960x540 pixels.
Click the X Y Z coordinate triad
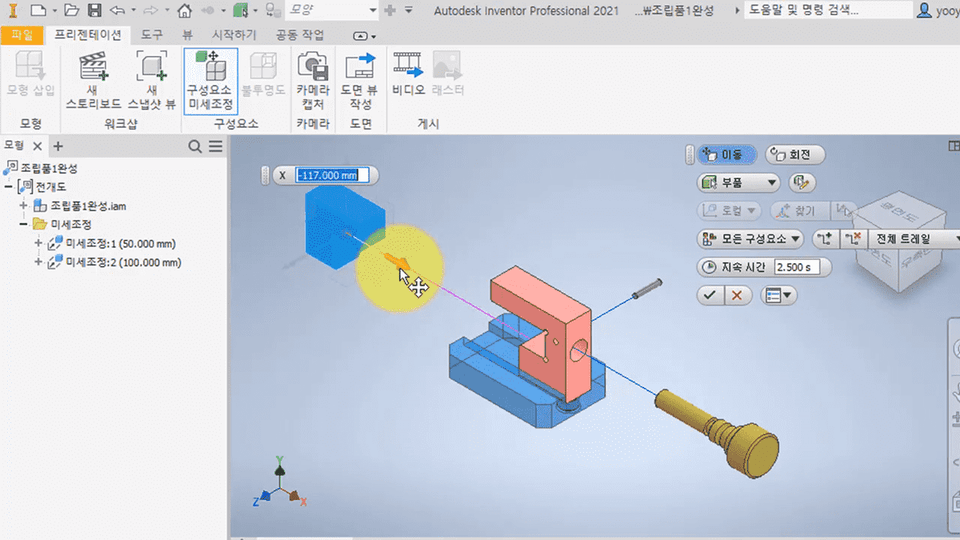point(279,484)
